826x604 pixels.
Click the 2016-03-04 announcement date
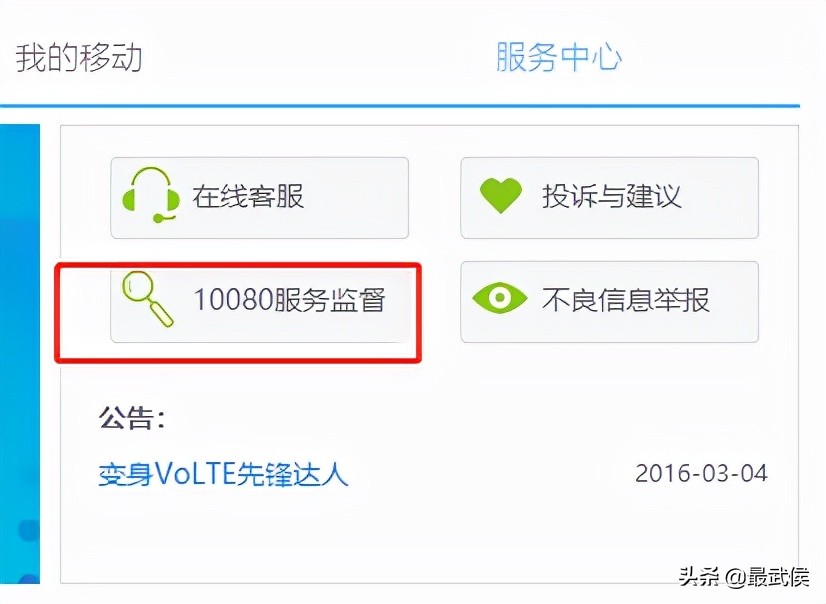pyautogui.click(x=701, y=473)
